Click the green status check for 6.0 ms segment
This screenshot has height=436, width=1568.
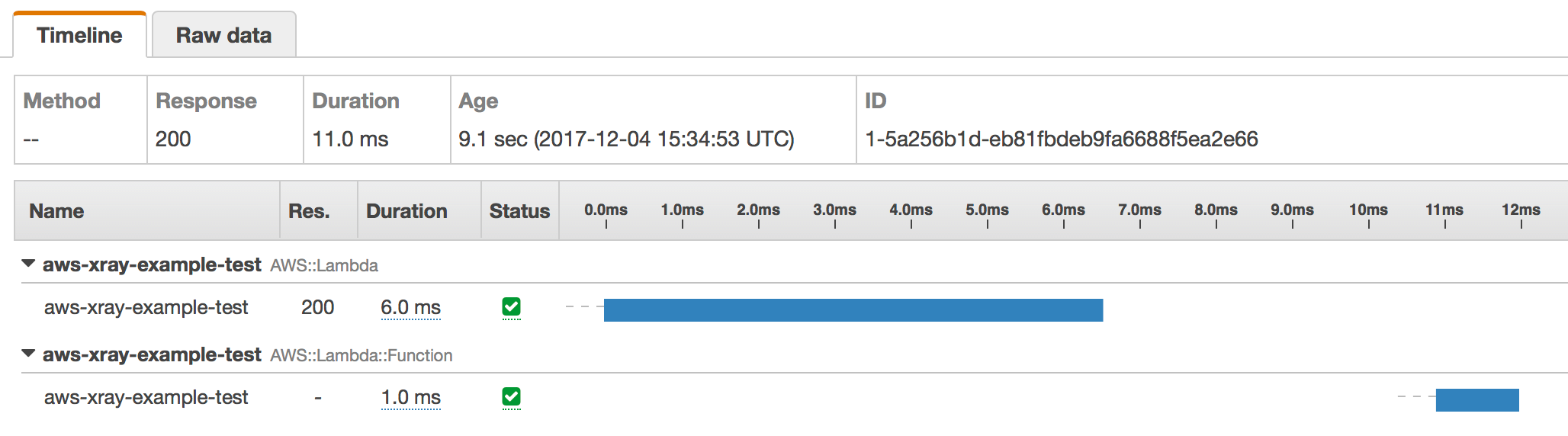[511, 307]
